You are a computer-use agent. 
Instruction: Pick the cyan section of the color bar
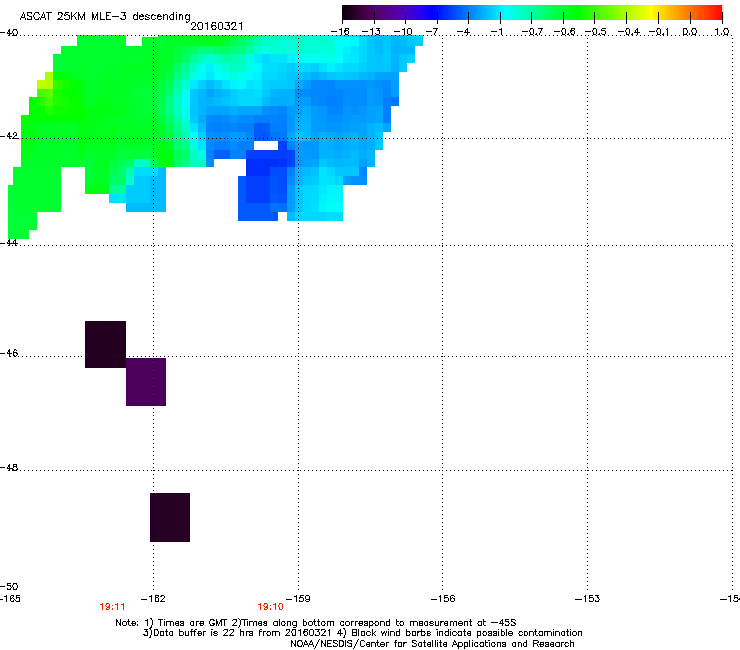pyautogui.click(x=507, y=13)
